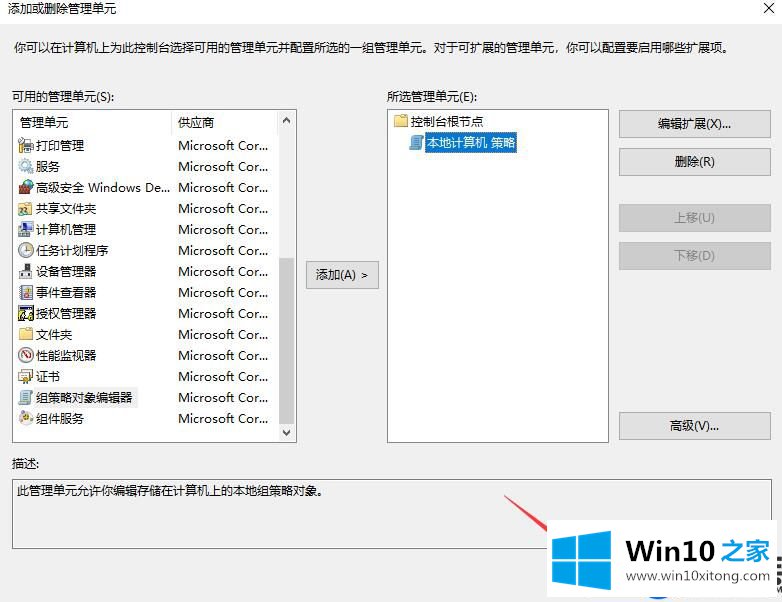Select the 共享文件夹 snap-in icon
Screen dimensions: 782x602
(x=26, y=208)
